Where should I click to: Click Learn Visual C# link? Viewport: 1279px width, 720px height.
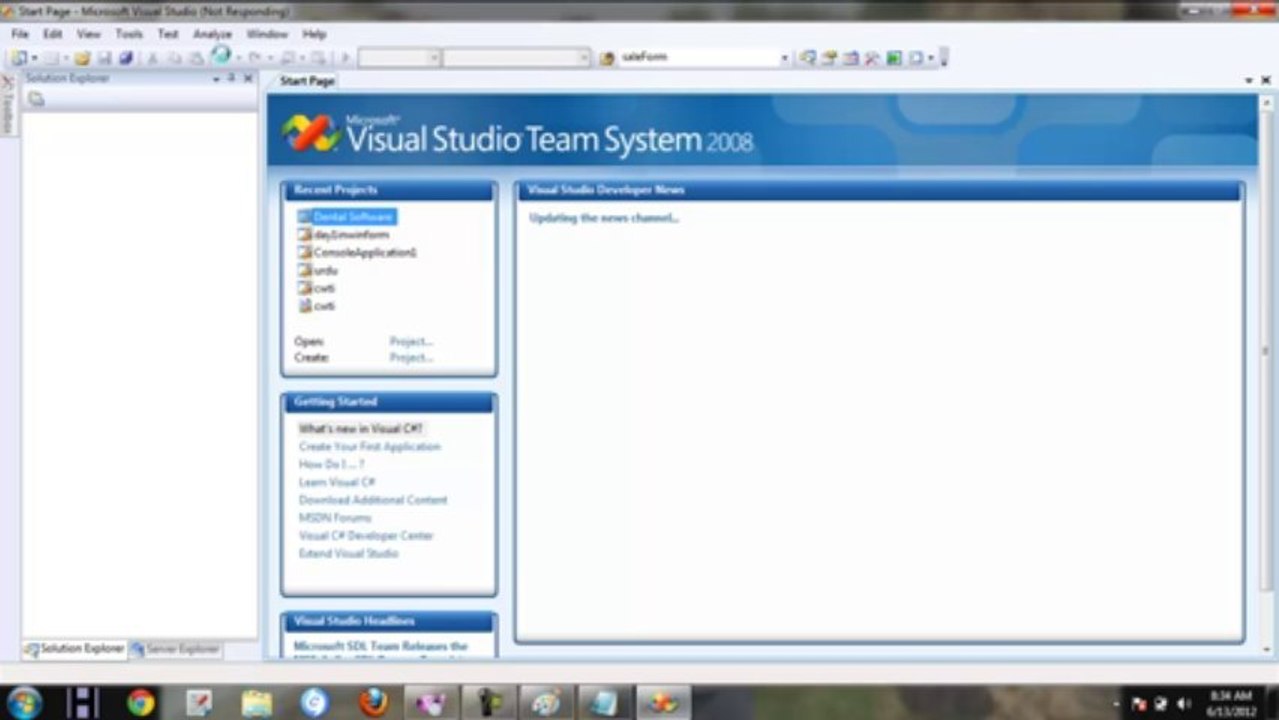click(x=337, y=482)
